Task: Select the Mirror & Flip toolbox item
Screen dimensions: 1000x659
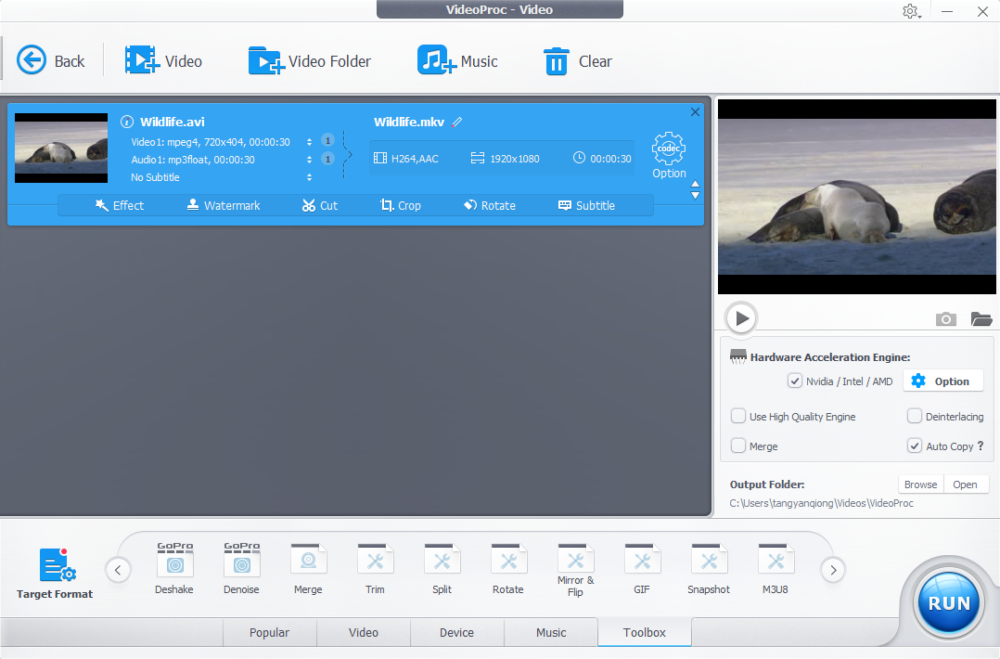Action: [575, 570]
